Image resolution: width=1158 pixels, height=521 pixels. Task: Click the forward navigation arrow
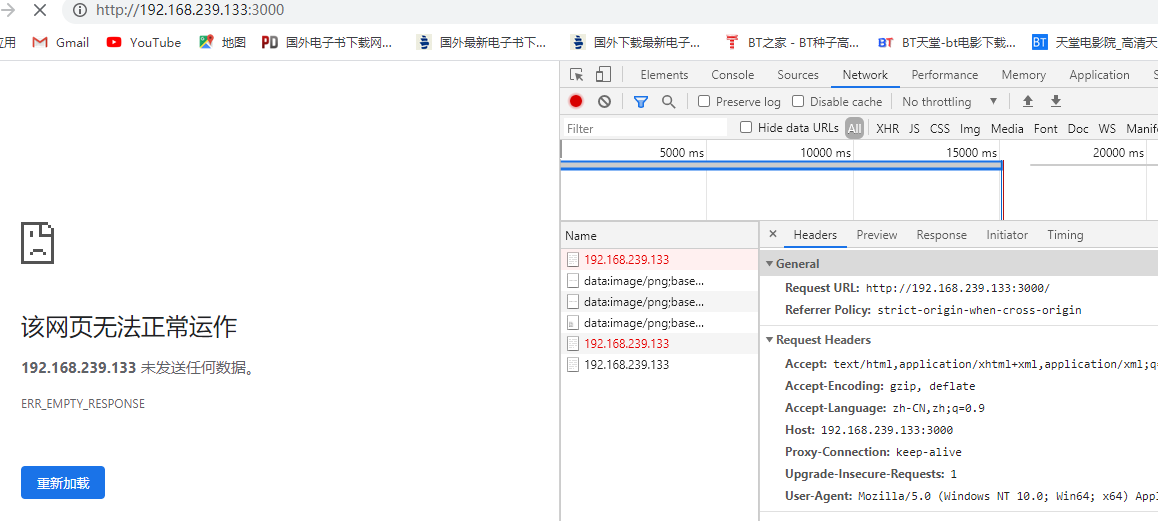[10, 10]
